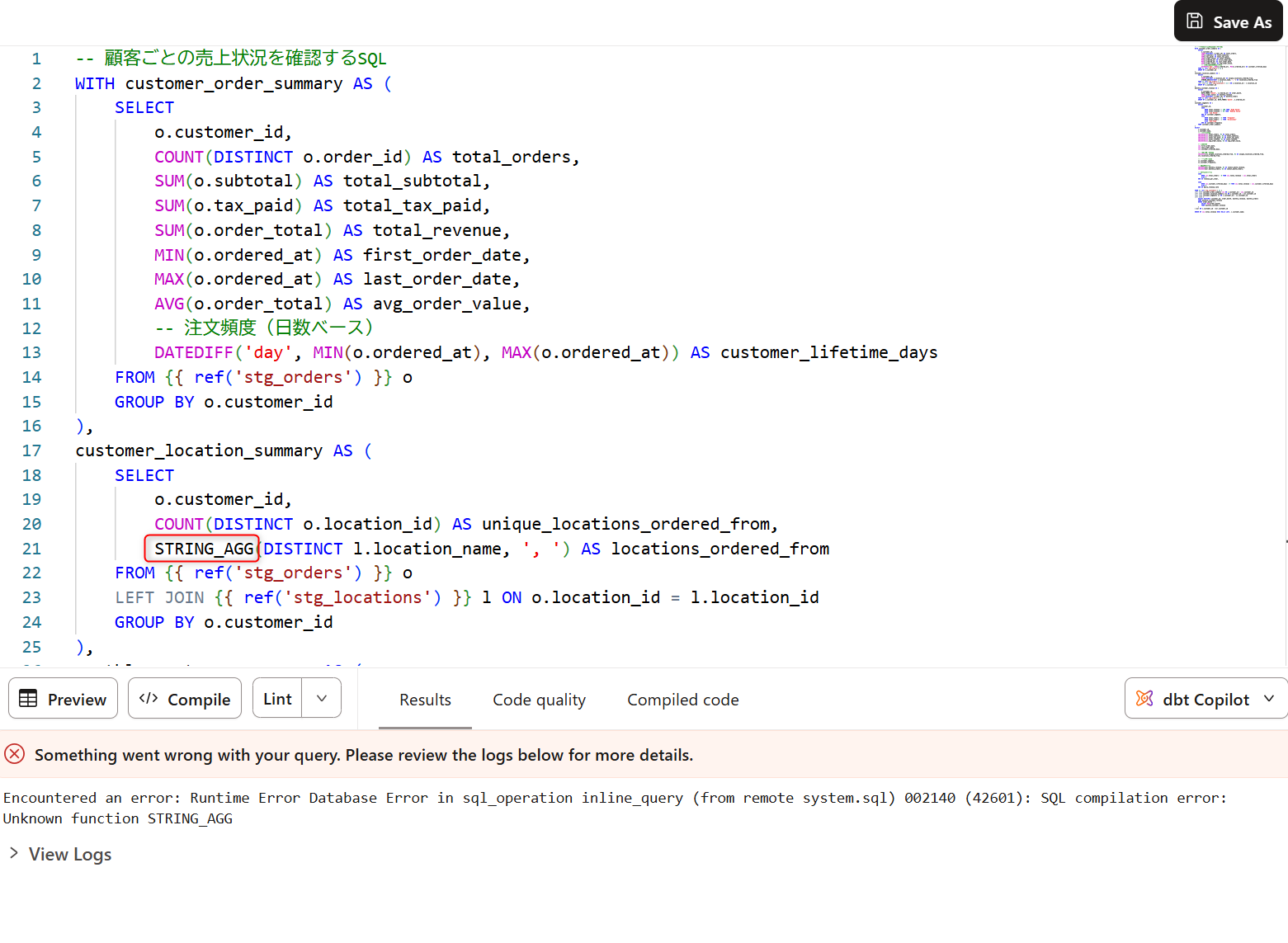The width and height of the screenshot is (1288, 943).
Task: Click line number 25 in the gutter
Action: pyautogui.click(x=31, y=647)
